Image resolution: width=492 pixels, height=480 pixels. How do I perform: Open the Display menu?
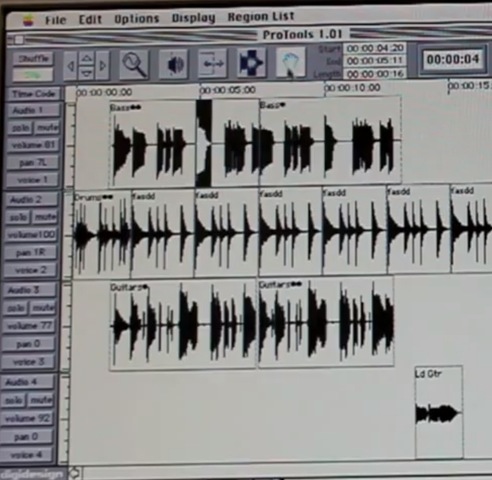[x=193, y=18]
